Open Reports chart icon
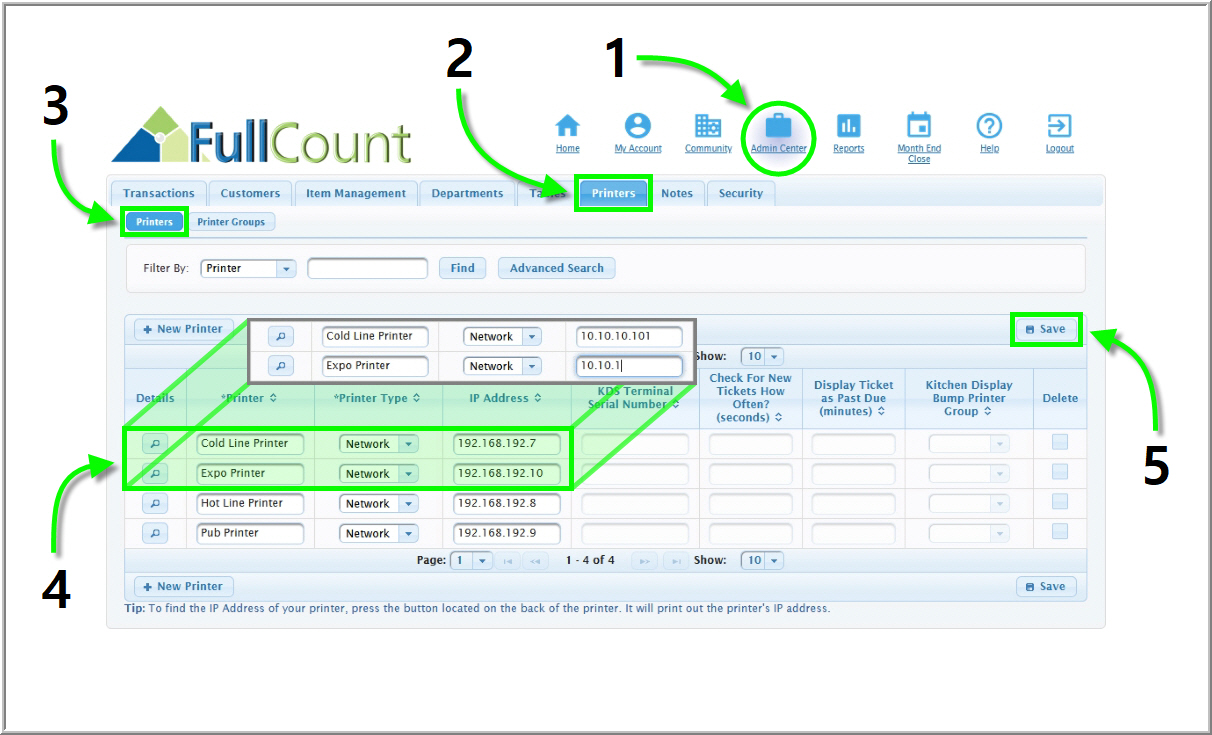The height and width of the screenshot is (735, 1212). pyautogui.click(x=848, y=126)
